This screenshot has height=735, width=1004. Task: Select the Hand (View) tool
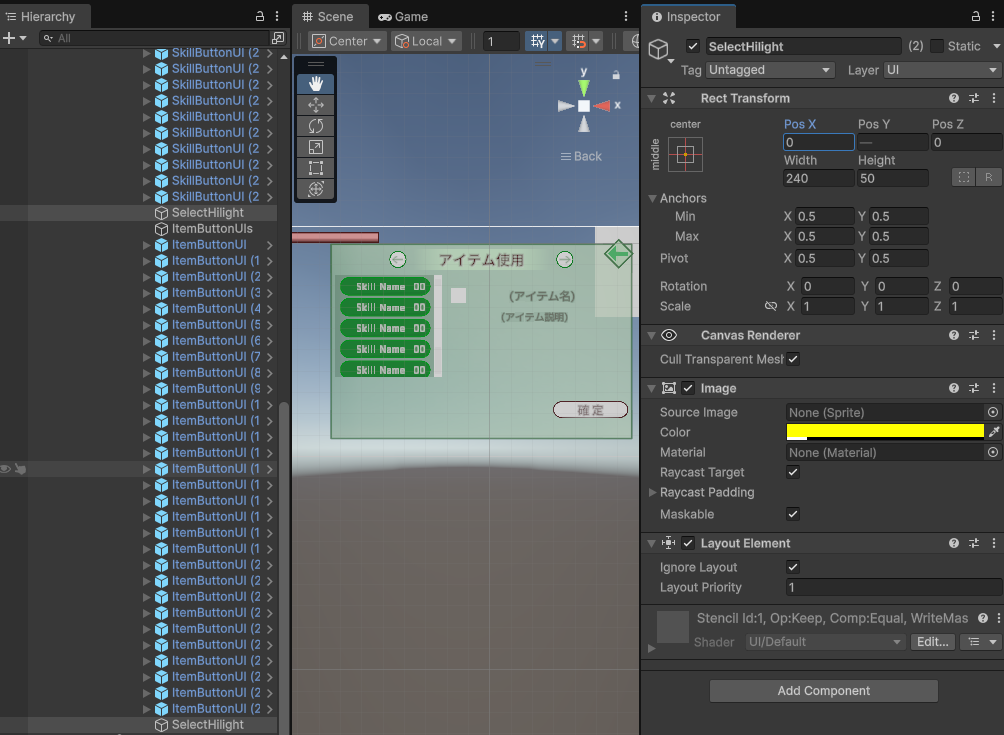[x=315, y=84]
